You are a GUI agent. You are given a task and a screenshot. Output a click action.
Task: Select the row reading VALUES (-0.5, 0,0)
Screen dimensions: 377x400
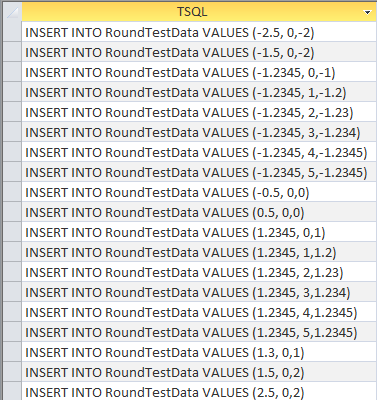[x=199, y=192]
